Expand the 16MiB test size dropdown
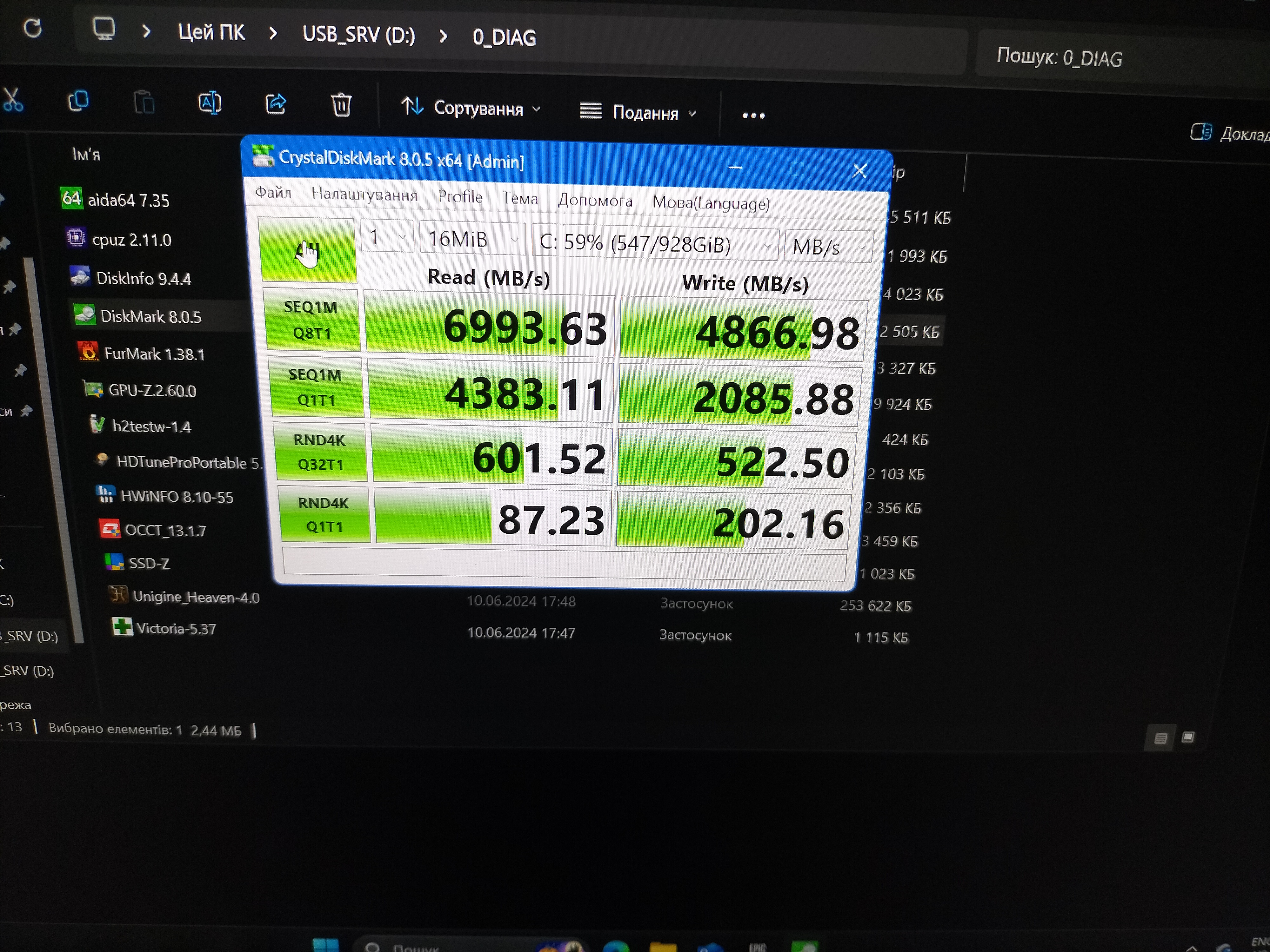 pyautogui.click(x=472, y=239)
